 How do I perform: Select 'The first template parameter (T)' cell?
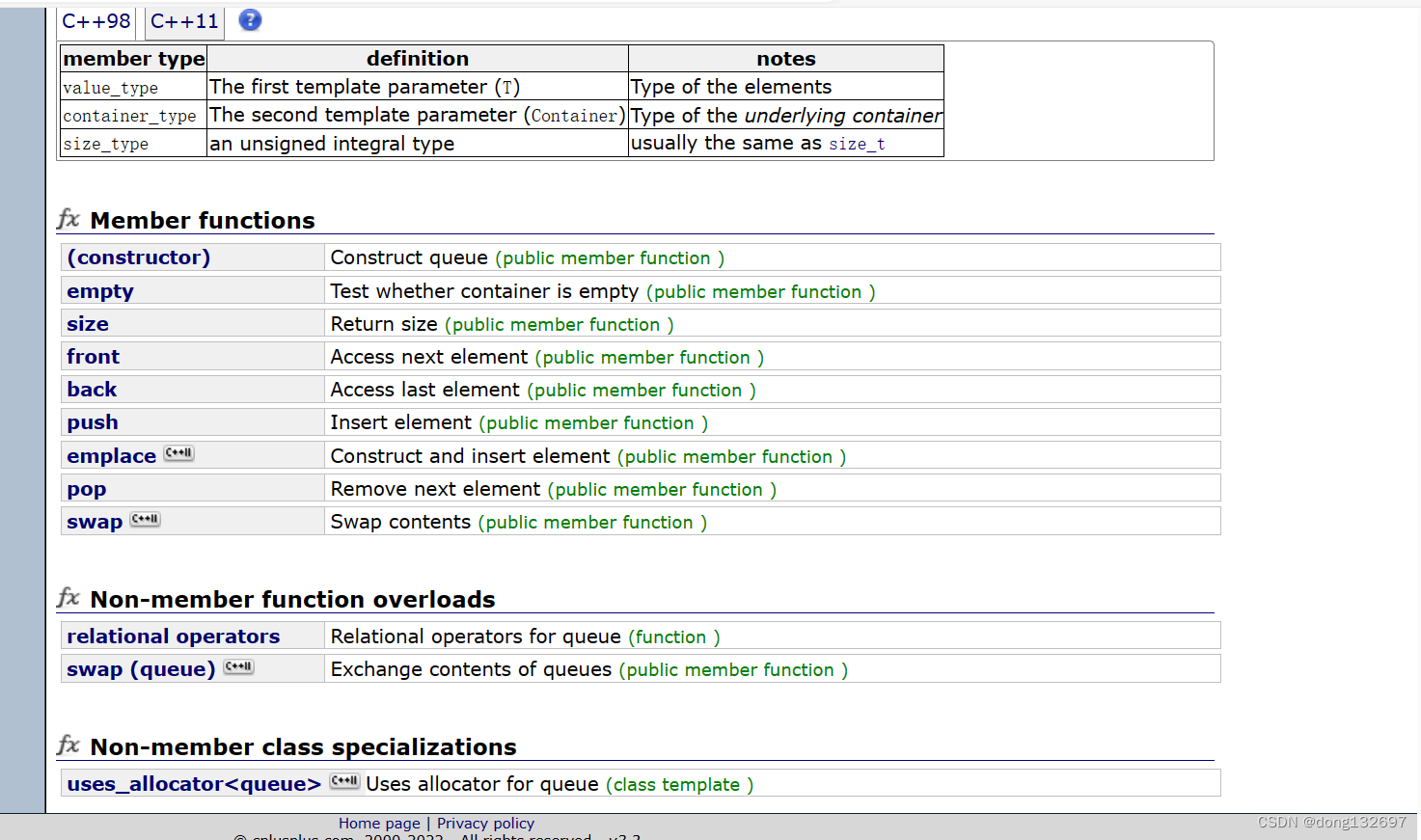coord(418,87)
